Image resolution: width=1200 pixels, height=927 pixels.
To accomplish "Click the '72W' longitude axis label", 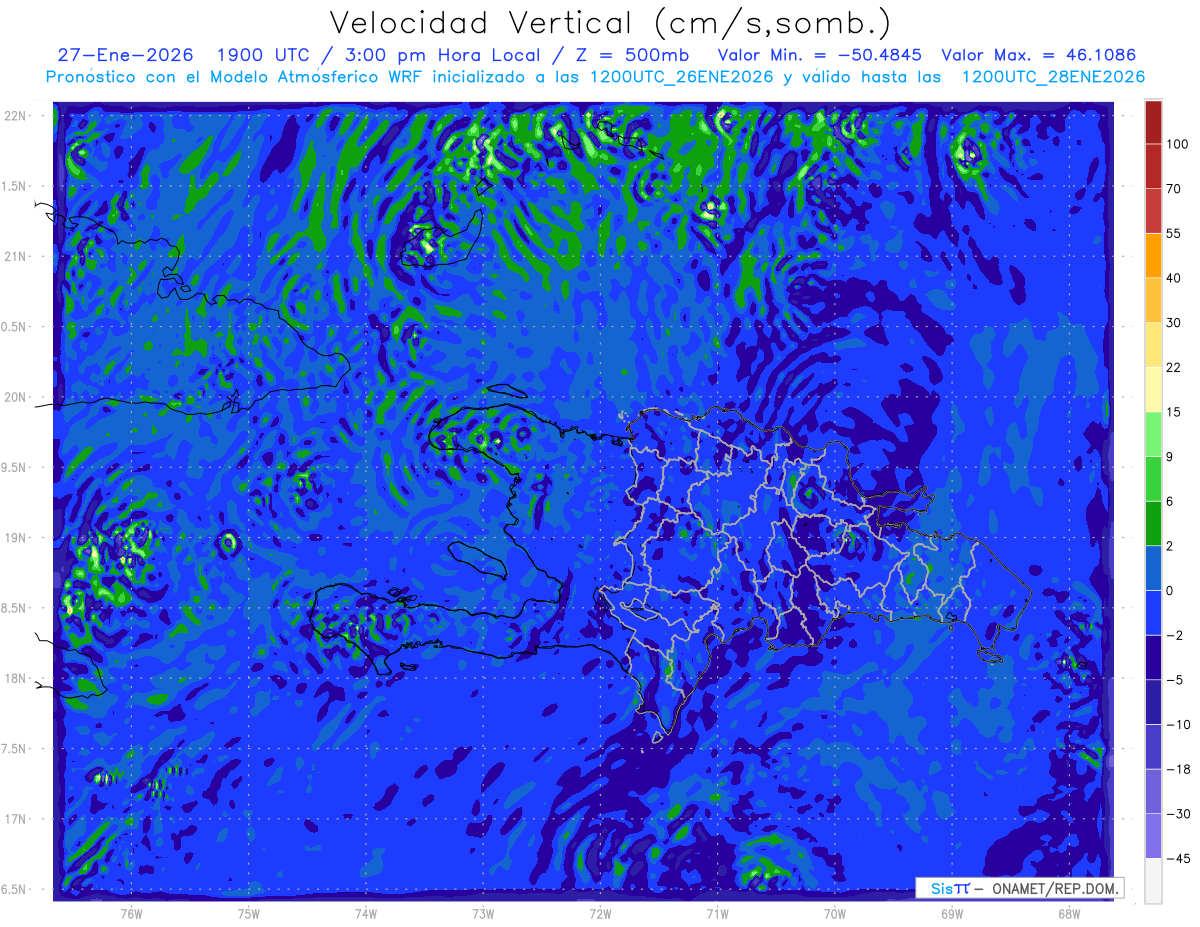I will click(x=600, y=913).
